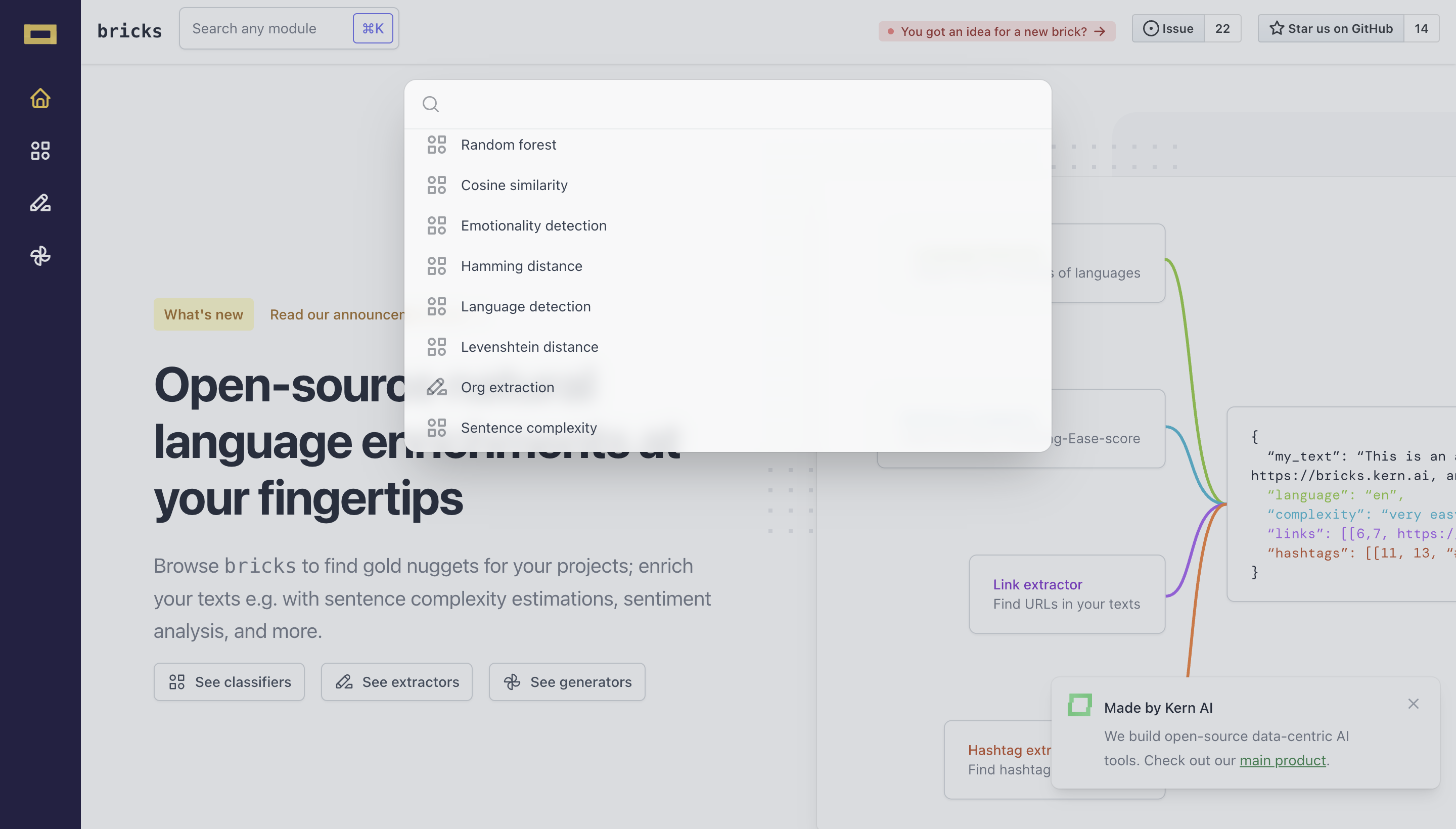Click the Issue circle icon
Image resolution: width=1456 pixels, height=829 pixels.
pyautogui.click(x=1150, y=28)
